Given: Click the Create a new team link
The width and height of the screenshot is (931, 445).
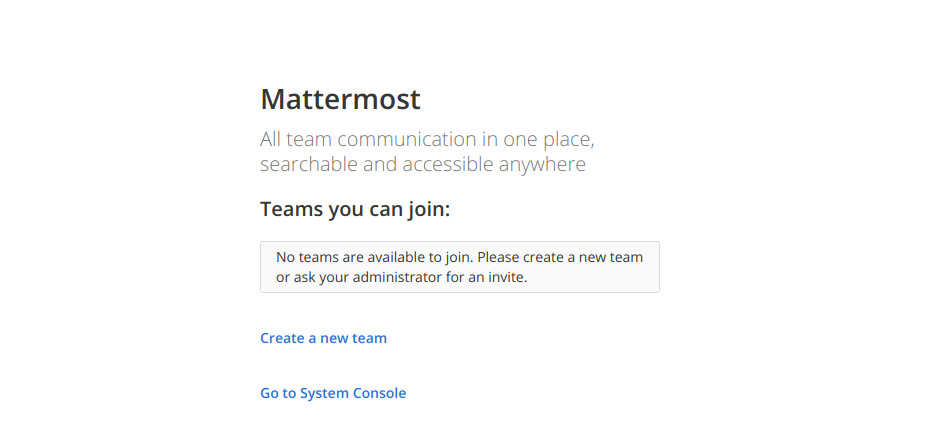Looking at the screenshot, I should tap(324, 338).
